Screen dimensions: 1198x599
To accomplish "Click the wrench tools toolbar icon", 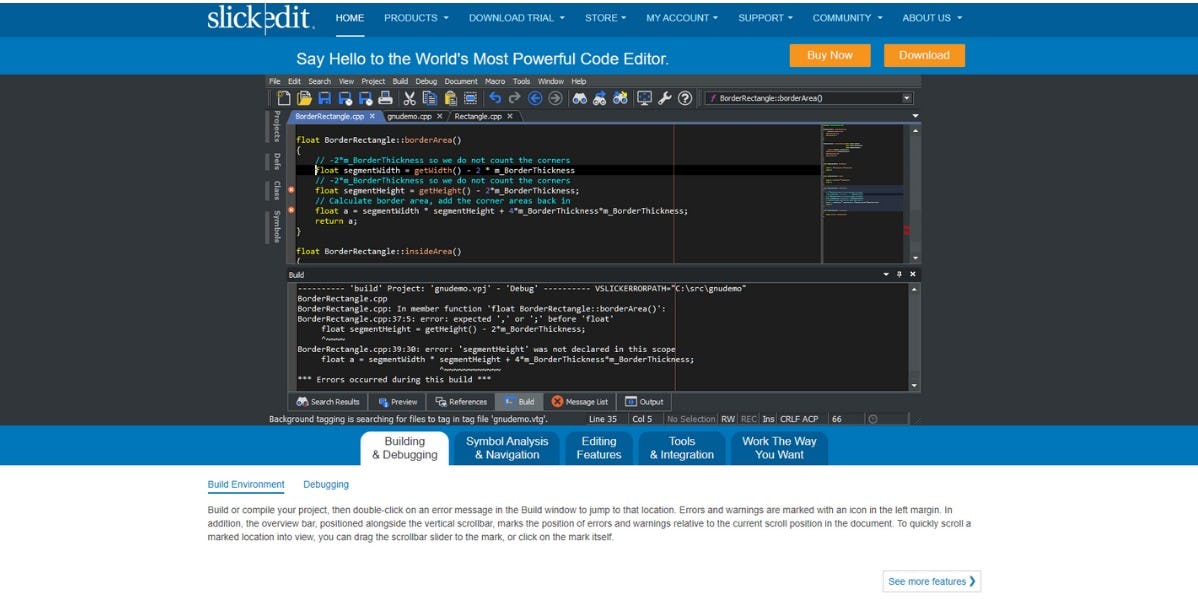I will click(x=665, y=98).
